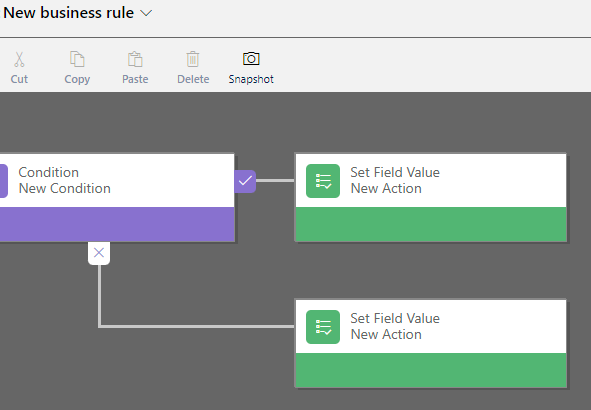Click the Copy icon in toolbar
This screenshot has width=591, height=410.
click(x=77, y=60)
